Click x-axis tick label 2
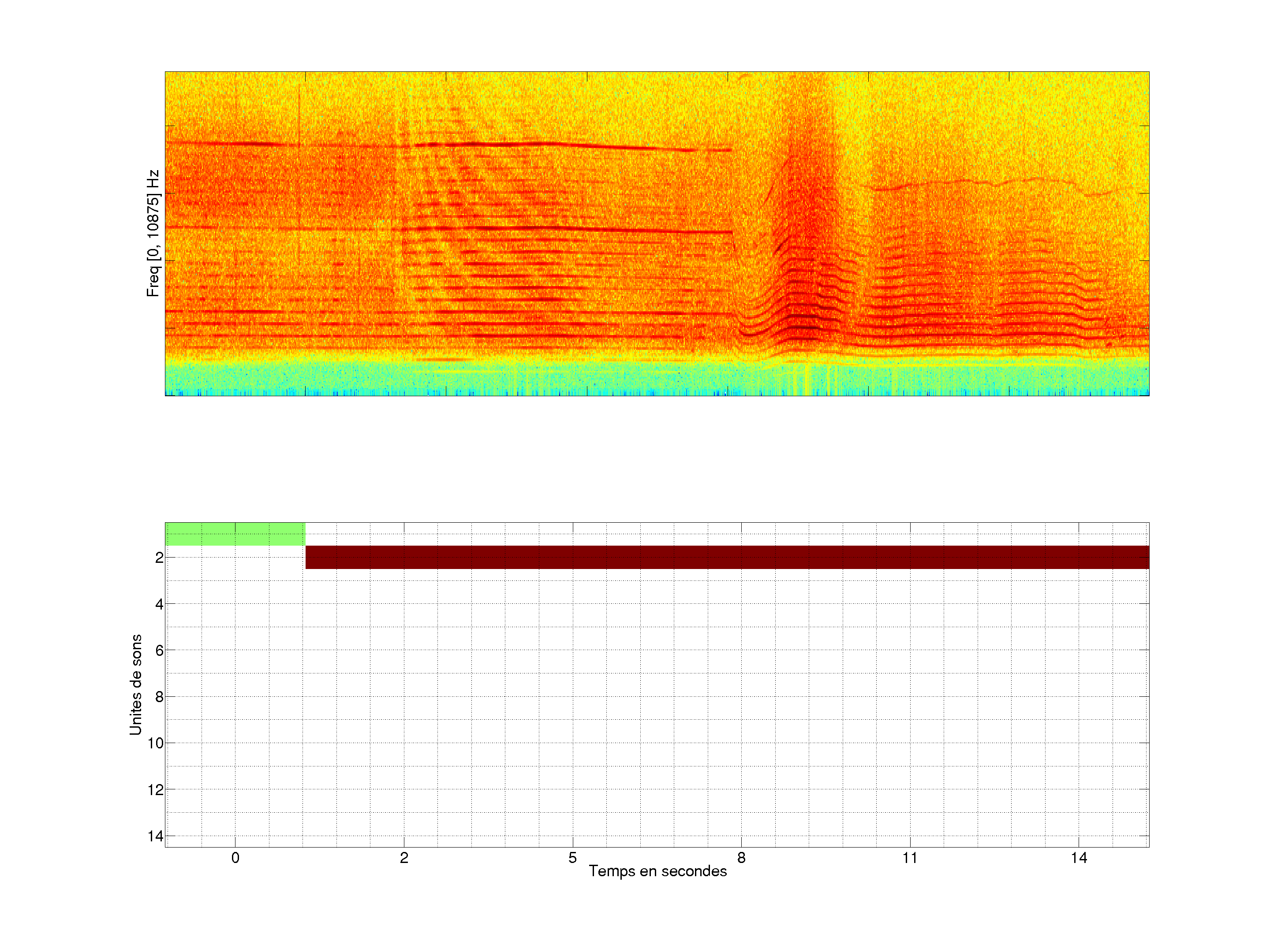The height and width of the screenshot is (952, 1270). coord(404,858)
